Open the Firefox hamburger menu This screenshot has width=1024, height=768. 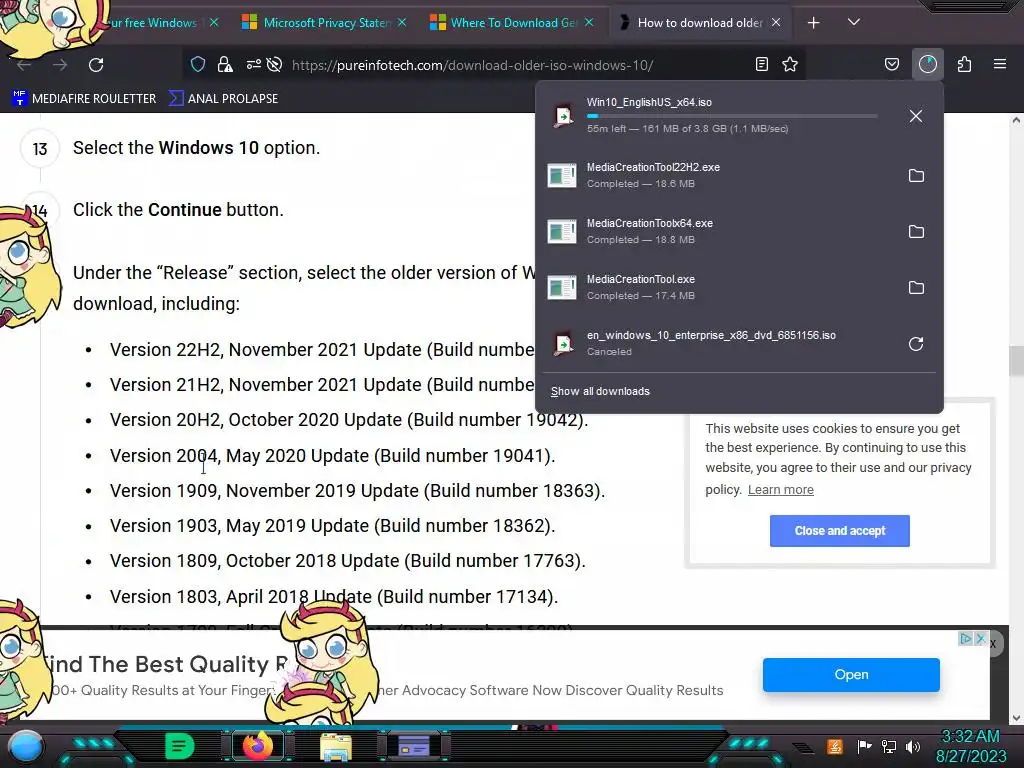pyautogui.click(x=1000, y=64)
